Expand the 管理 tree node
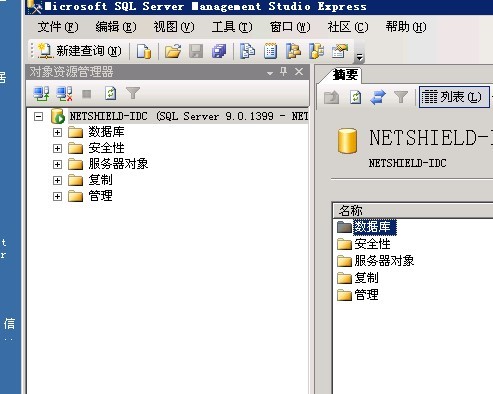The height and width of the screenshot is (394, 493). 57,196
